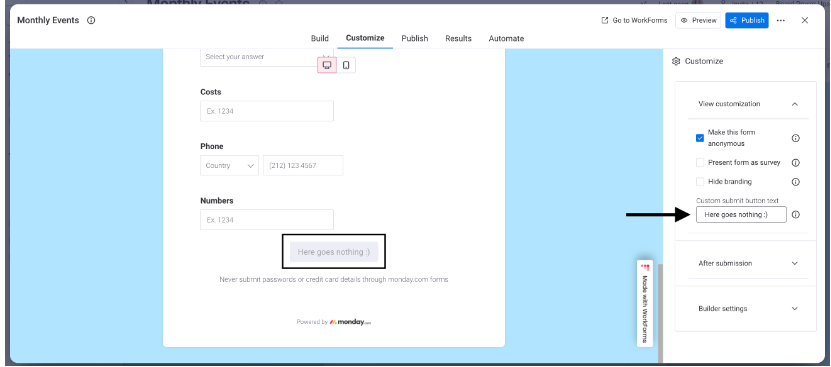
Task: Click info icon beside custom submit text field
Action: pyautogui.click(x=795, y=215)
